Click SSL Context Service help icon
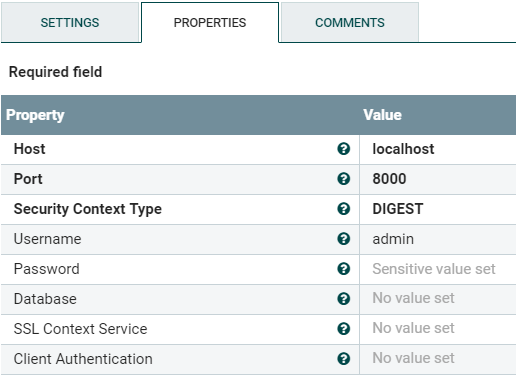Screen dimensions: 516x377 click(x=343, y=329)
